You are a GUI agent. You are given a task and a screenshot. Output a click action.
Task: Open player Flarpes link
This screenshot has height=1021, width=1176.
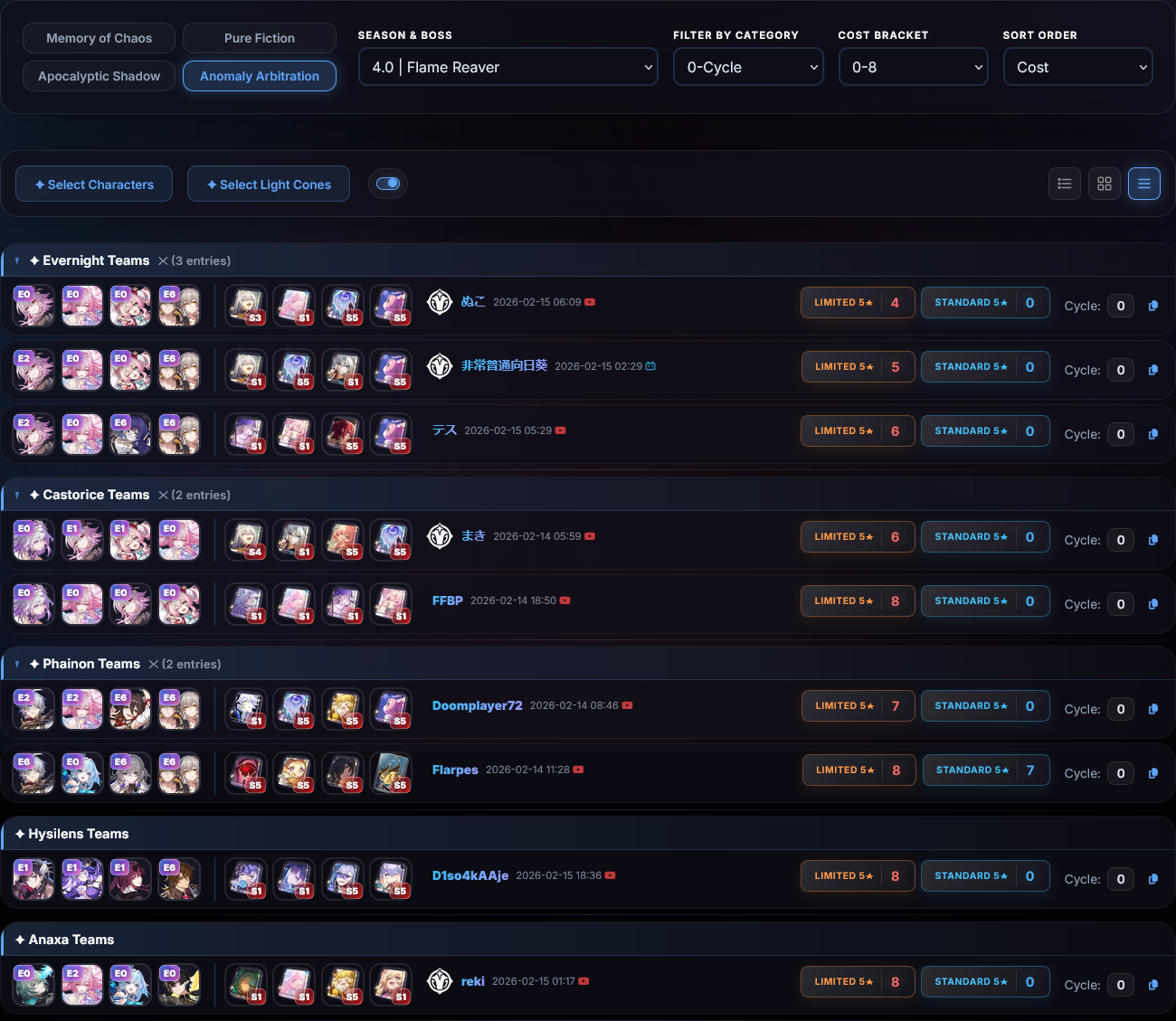(455, 770)
